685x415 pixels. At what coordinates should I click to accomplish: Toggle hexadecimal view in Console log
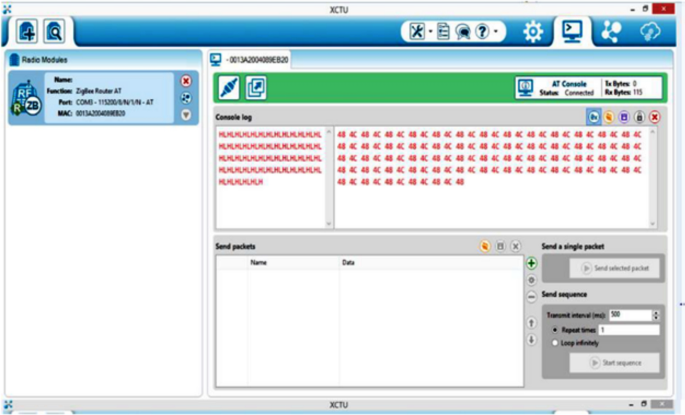(594, 117)
